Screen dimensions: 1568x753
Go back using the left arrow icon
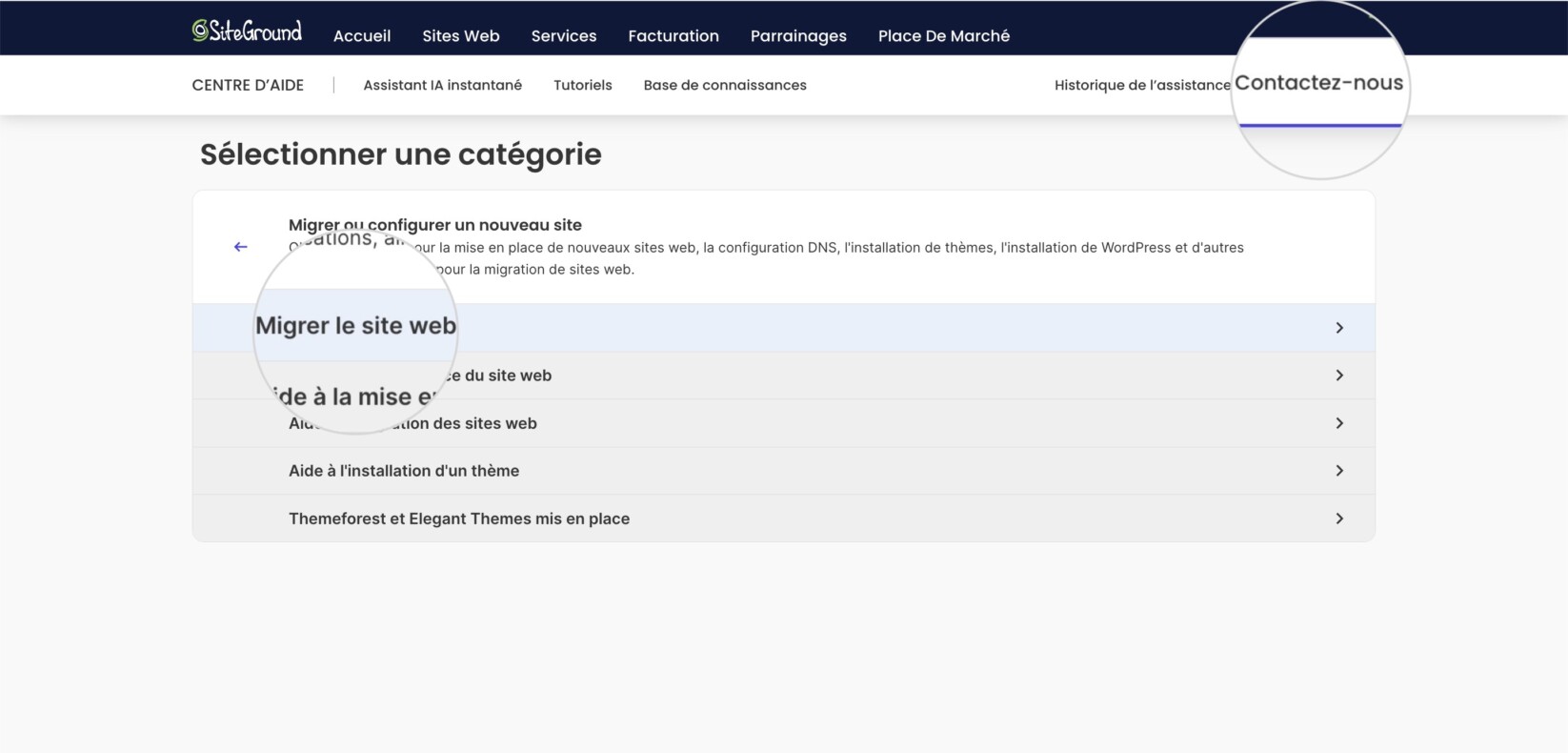point(241,247)
